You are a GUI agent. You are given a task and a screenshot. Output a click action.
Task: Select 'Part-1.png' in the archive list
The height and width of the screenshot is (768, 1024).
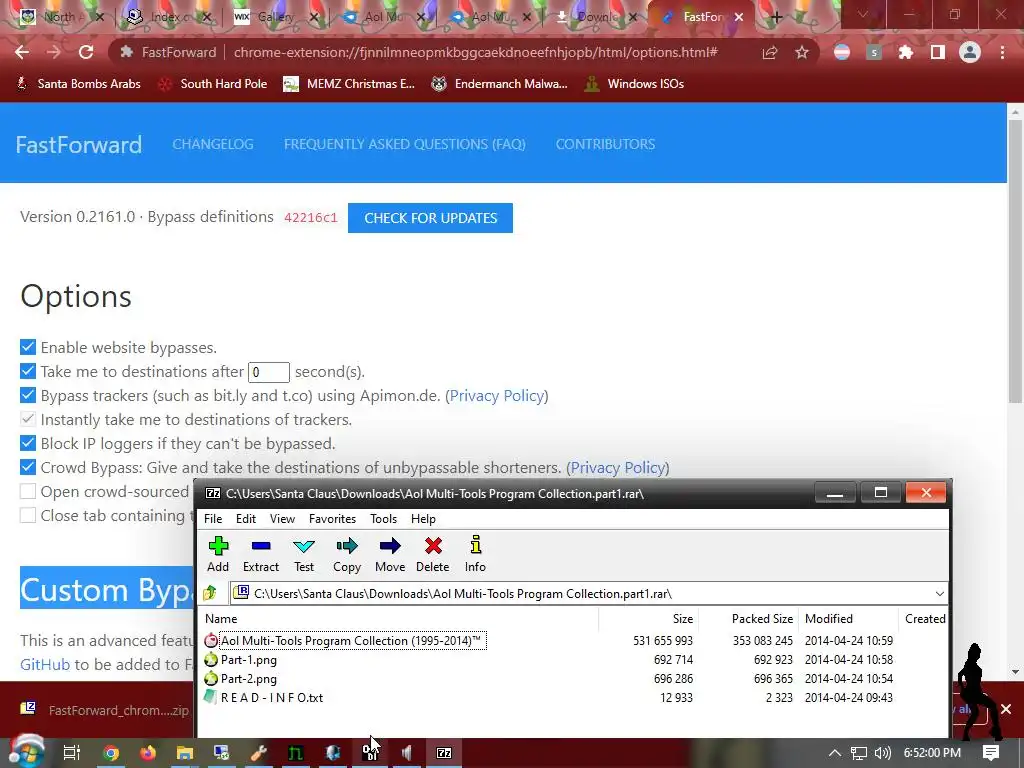click(249, 660)
